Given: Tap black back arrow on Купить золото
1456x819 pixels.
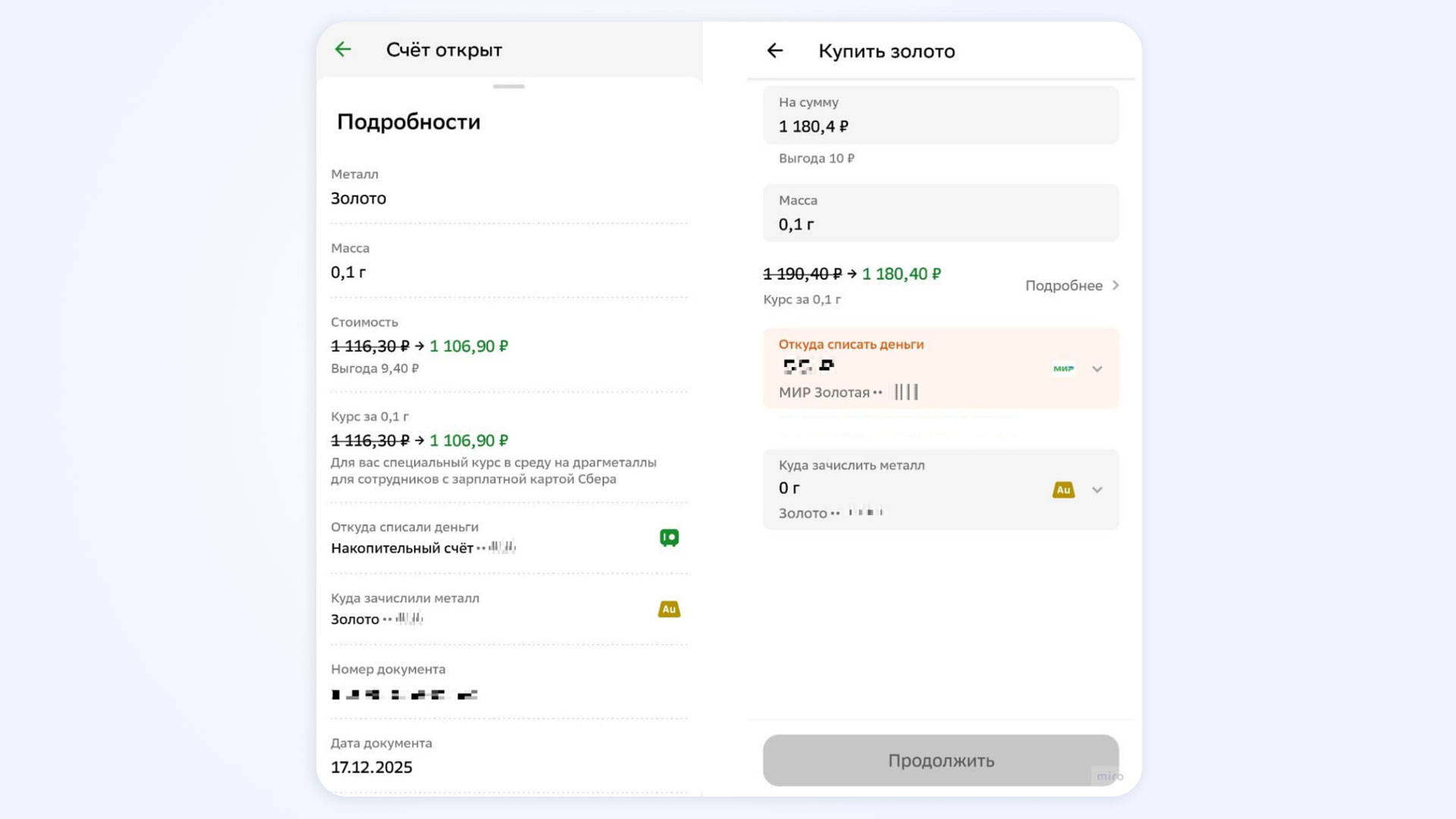Looking at the screenshot, I should pos(774,51).
